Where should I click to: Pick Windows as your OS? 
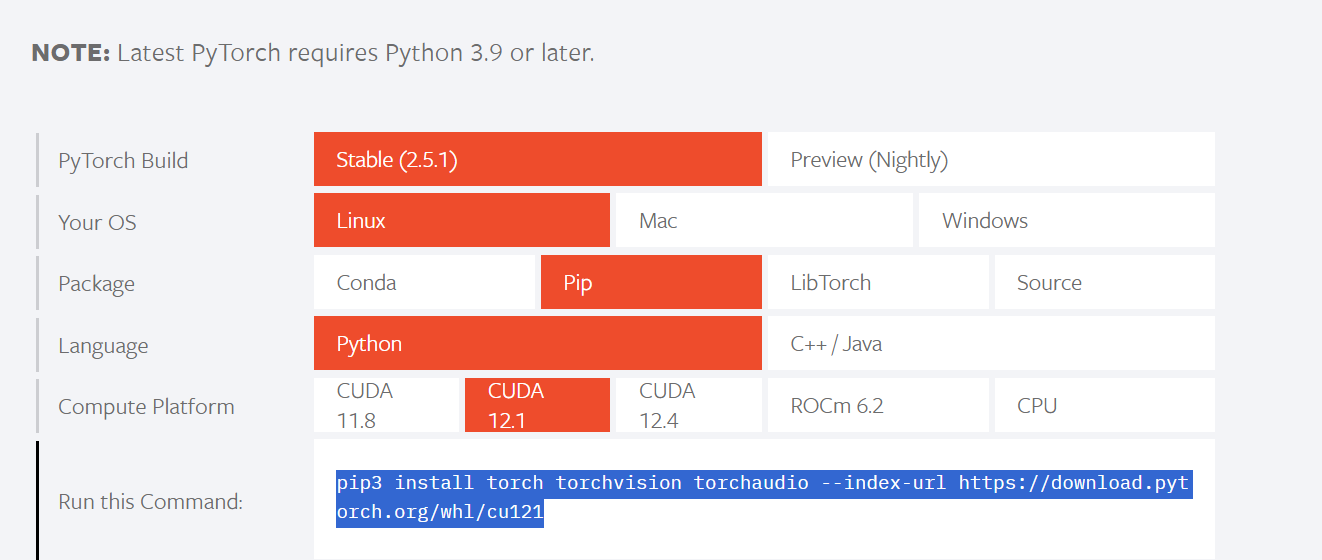[x=1065, y=221]
